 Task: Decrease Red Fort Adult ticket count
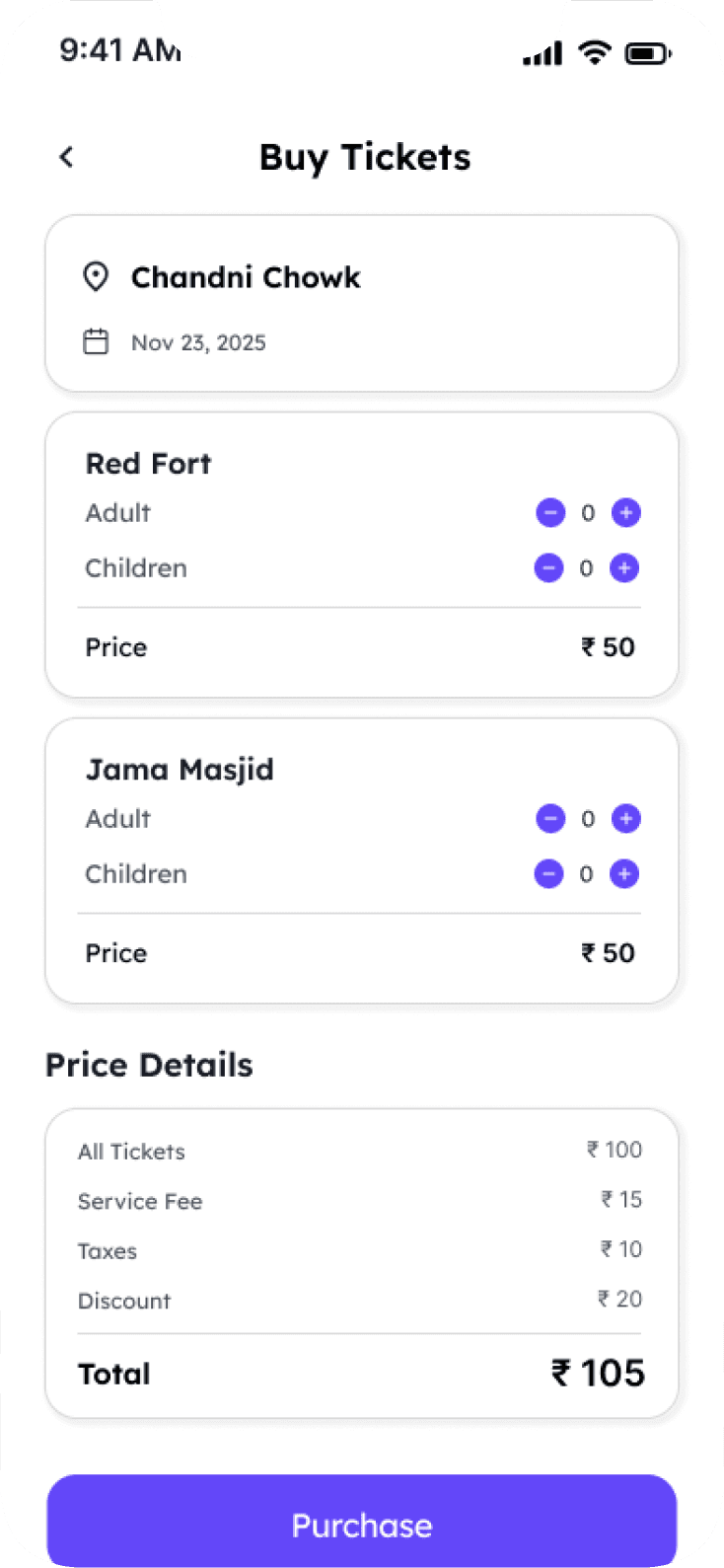pos(550,513)
